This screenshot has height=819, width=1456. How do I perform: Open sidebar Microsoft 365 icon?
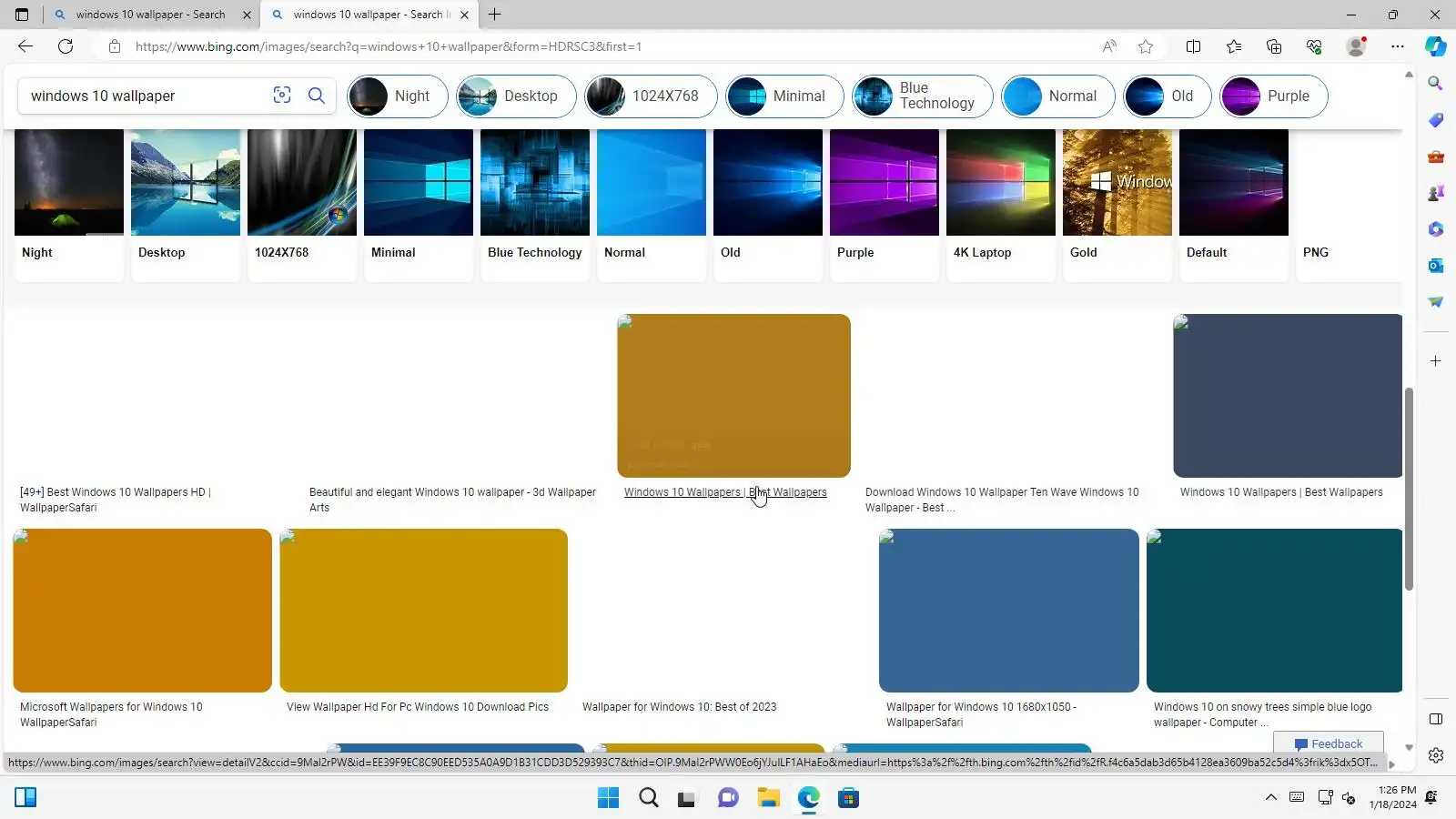tap(1436, 229)
